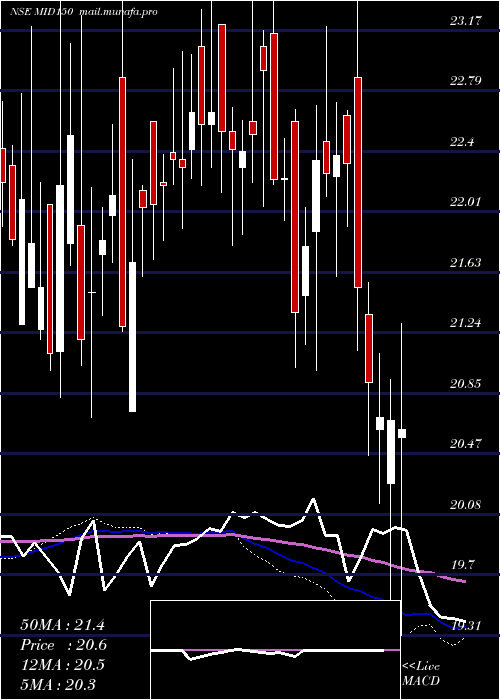Click the 23.17 price axis label
This screenshot has width=500, height=700.
point(465,21)
